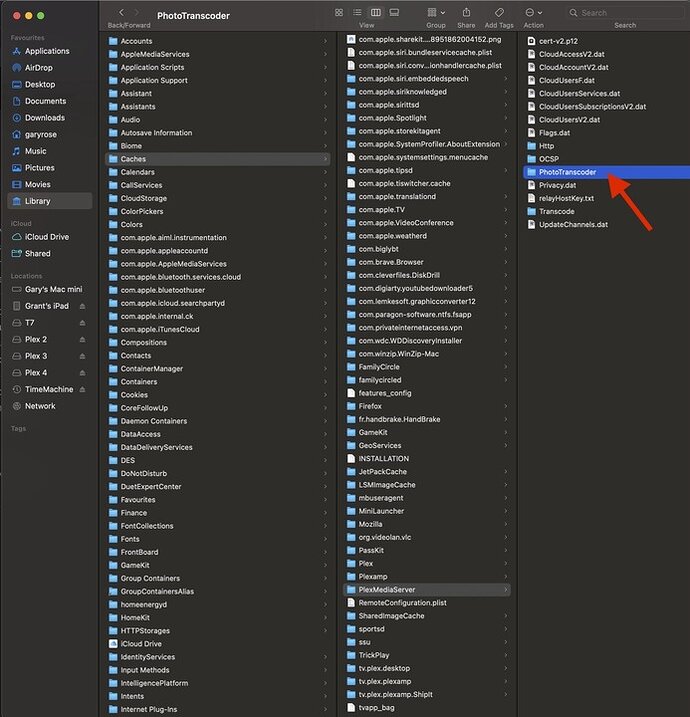The image size is (690, 717).
Task: Switch to icon view in toolbar
Action: coord(339,13)
